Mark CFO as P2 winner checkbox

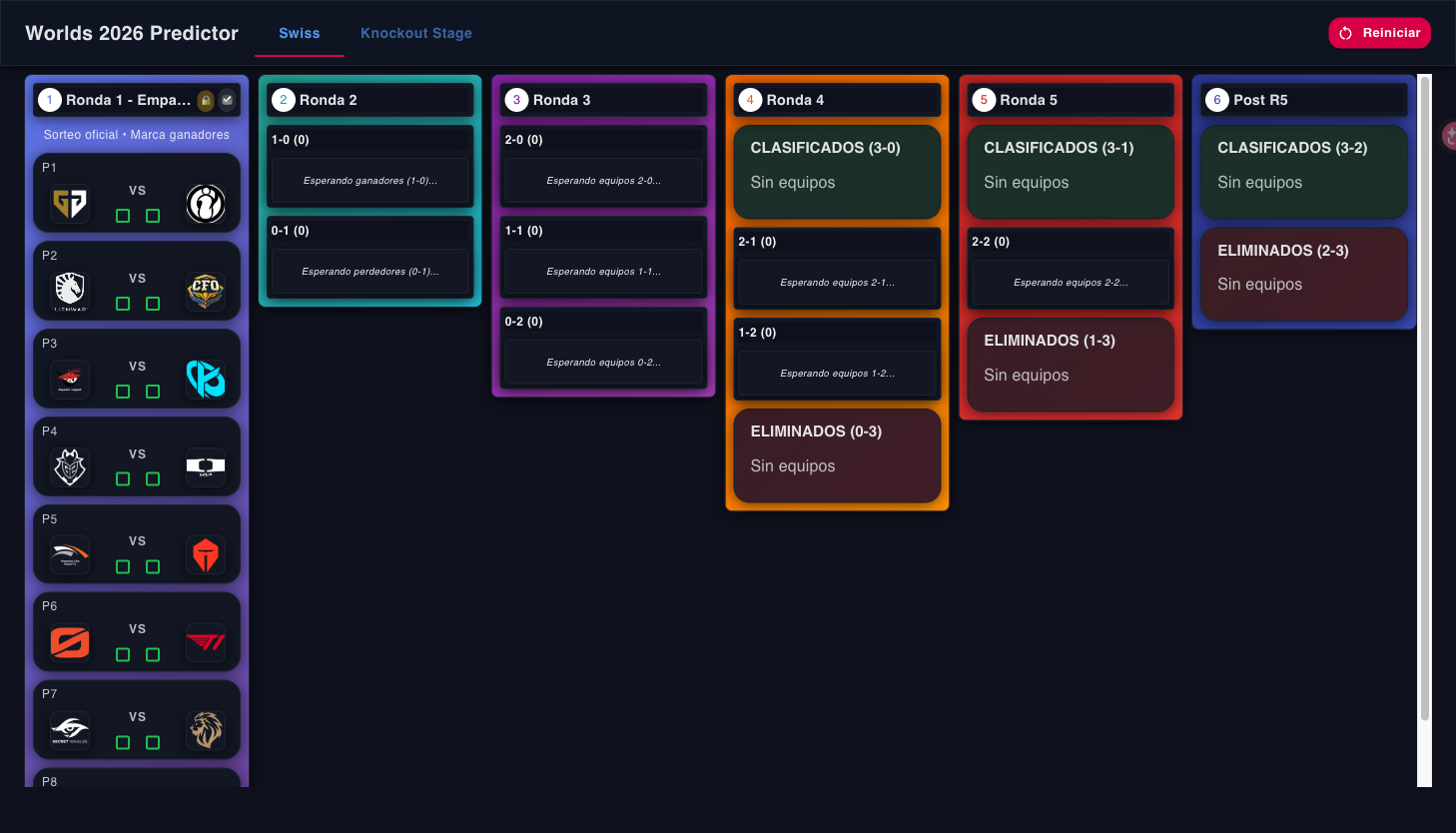[153, 304]
